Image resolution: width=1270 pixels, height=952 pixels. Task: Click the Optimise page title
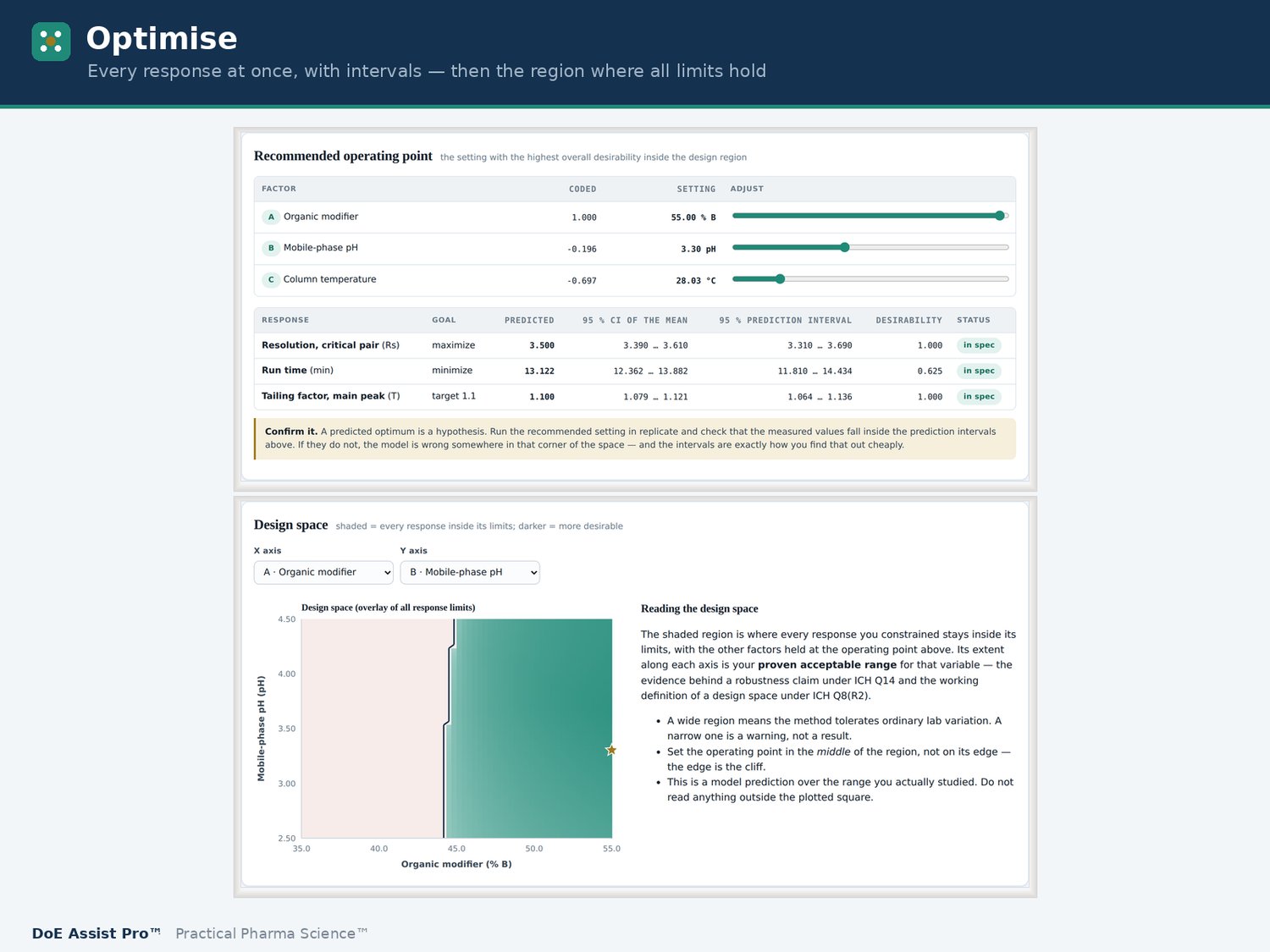[x=162, y=39]
